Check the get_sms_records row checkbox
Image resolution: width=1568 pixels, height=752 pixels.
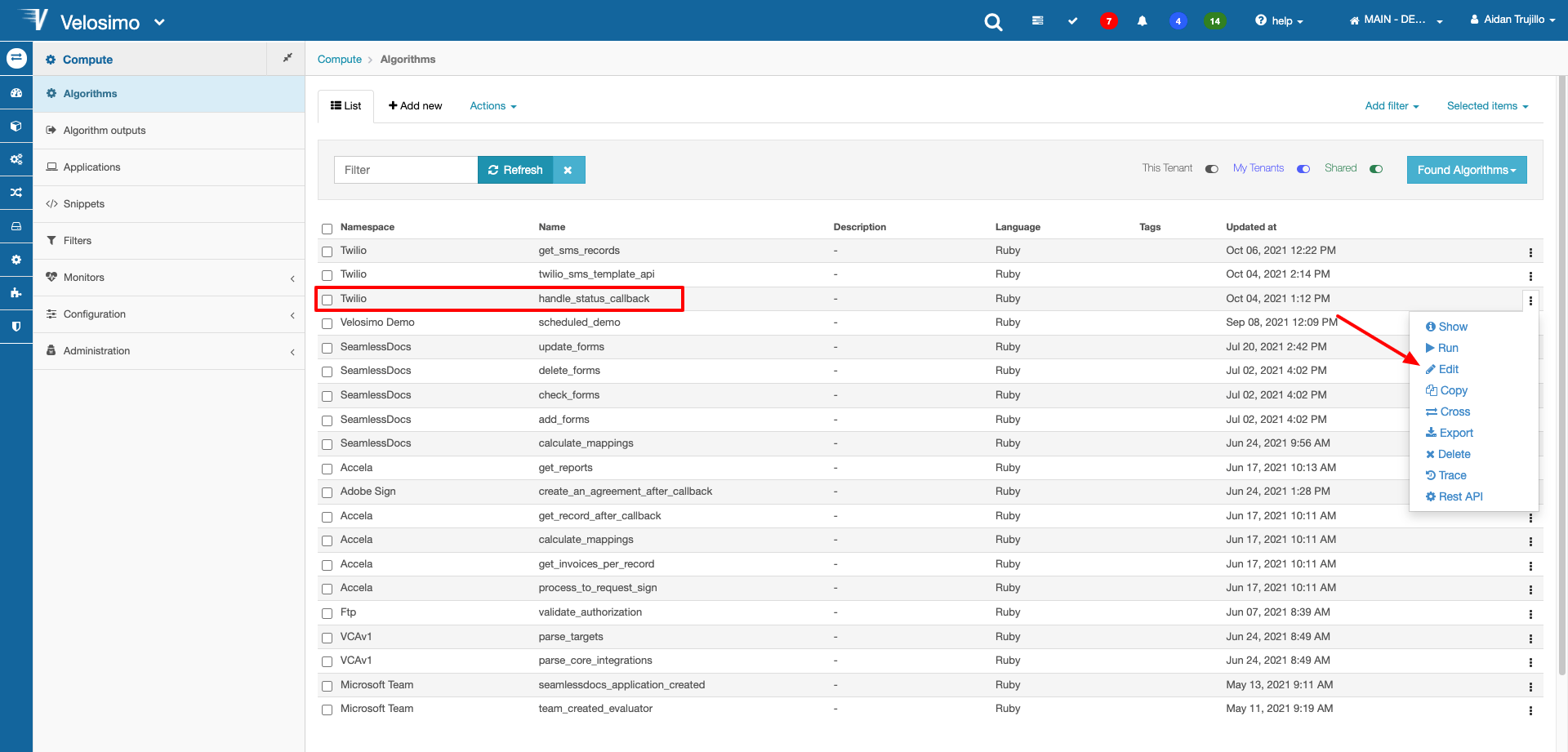coord(327,252)
